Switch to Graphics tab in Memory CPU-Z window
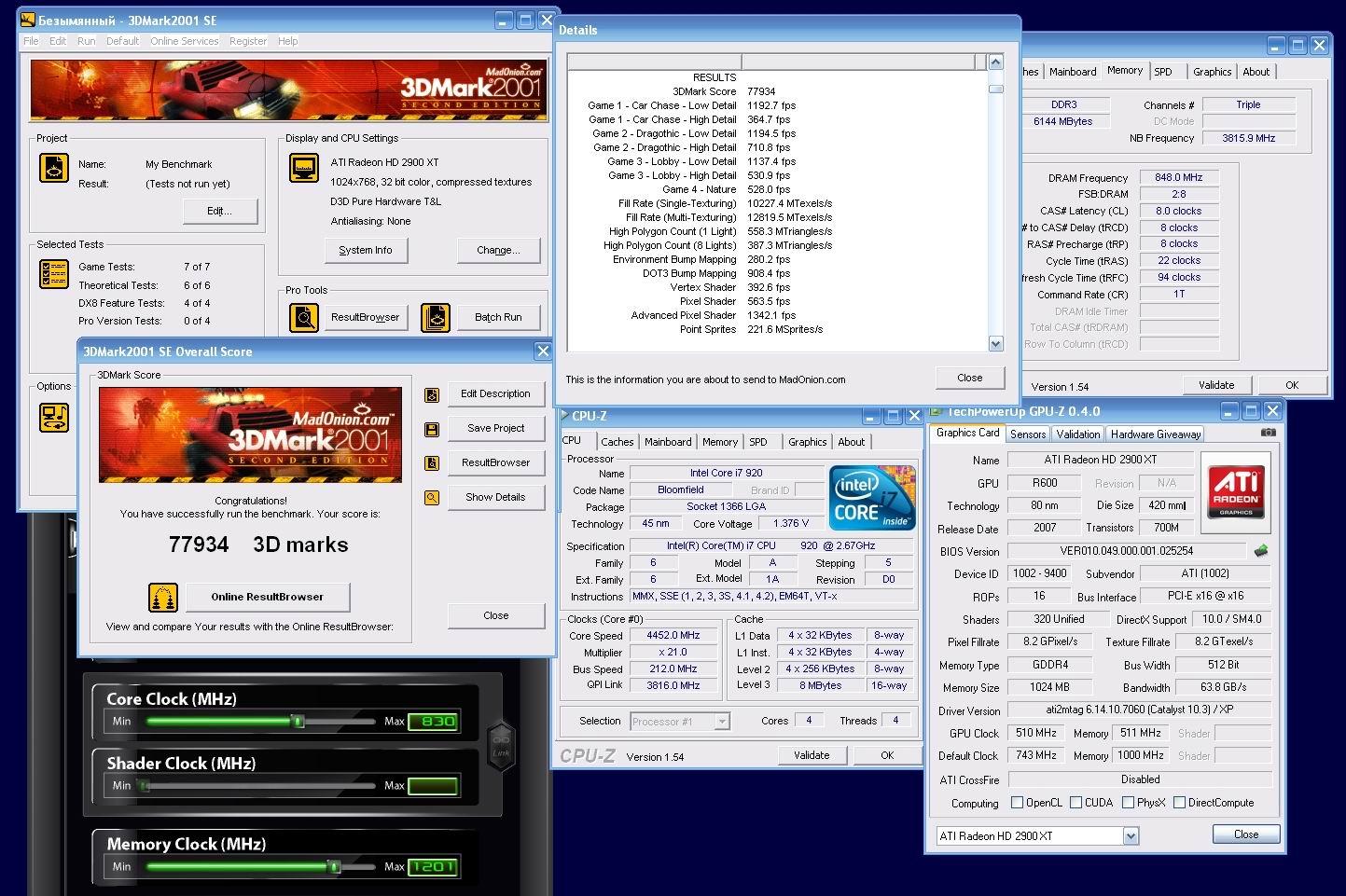1346x896 pixels. [x=1212, y=72]
